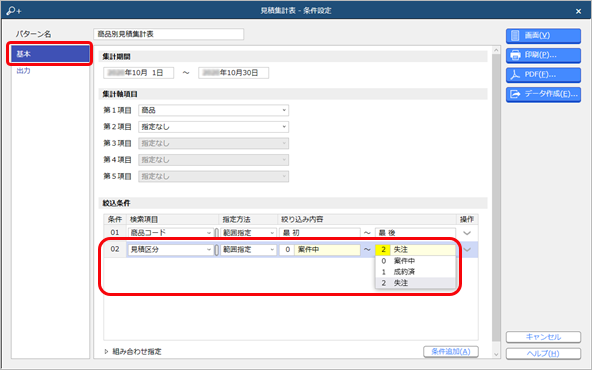This screenshot has height=370, width=592.
Task: Open 検索項目 dropdown 商品コード in row 01
Action: pos(170,233)
